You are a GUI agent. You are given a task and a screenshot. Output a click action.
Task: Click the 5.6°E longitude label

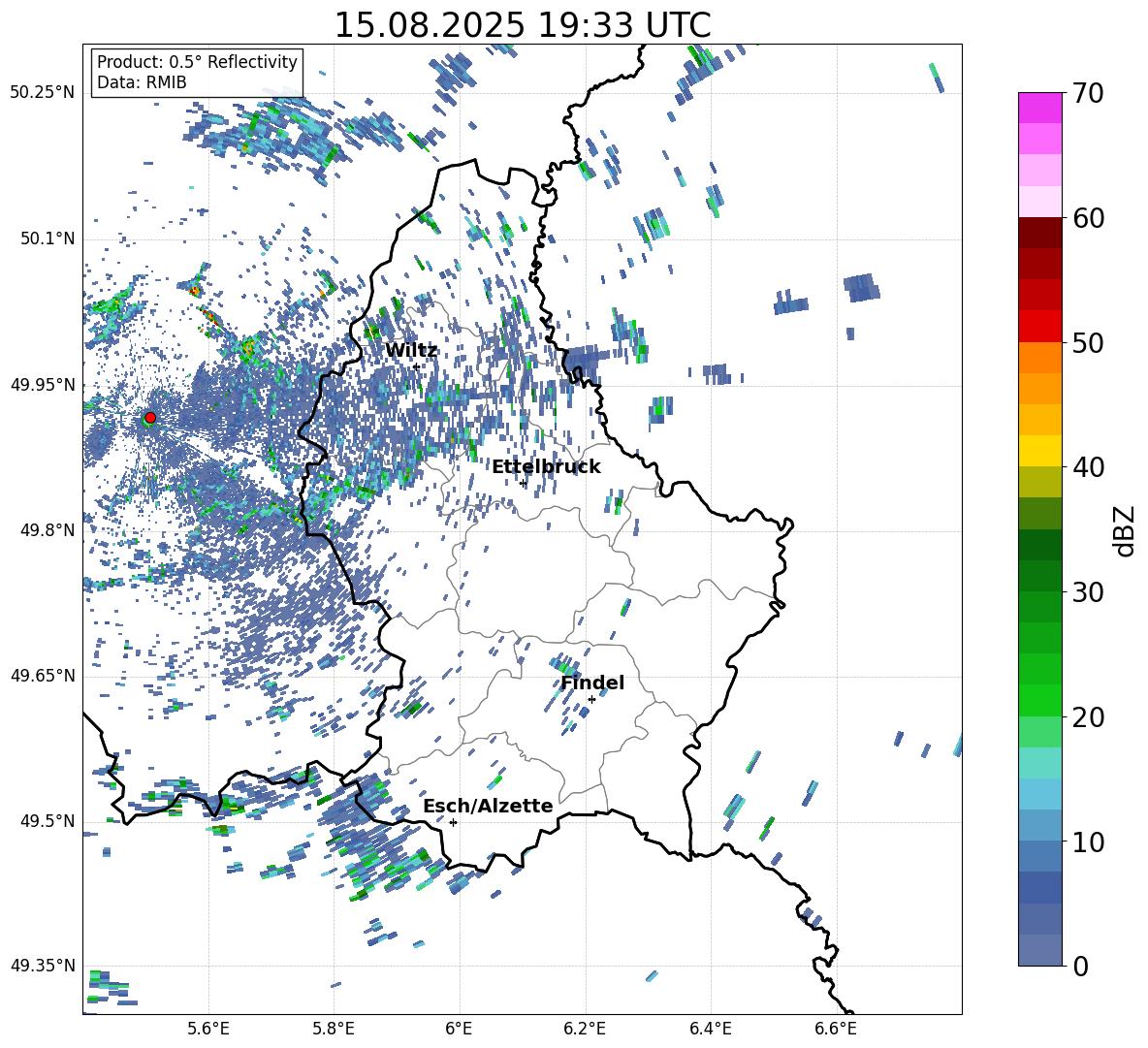(208, 1029)
